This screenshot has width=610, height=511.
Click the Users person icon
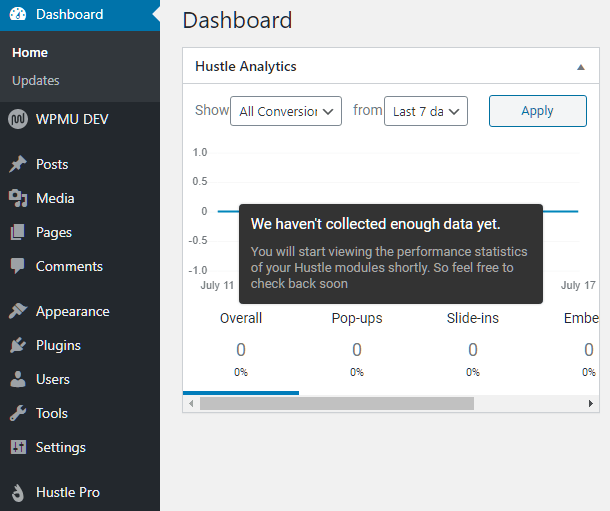tap(18, 379)
